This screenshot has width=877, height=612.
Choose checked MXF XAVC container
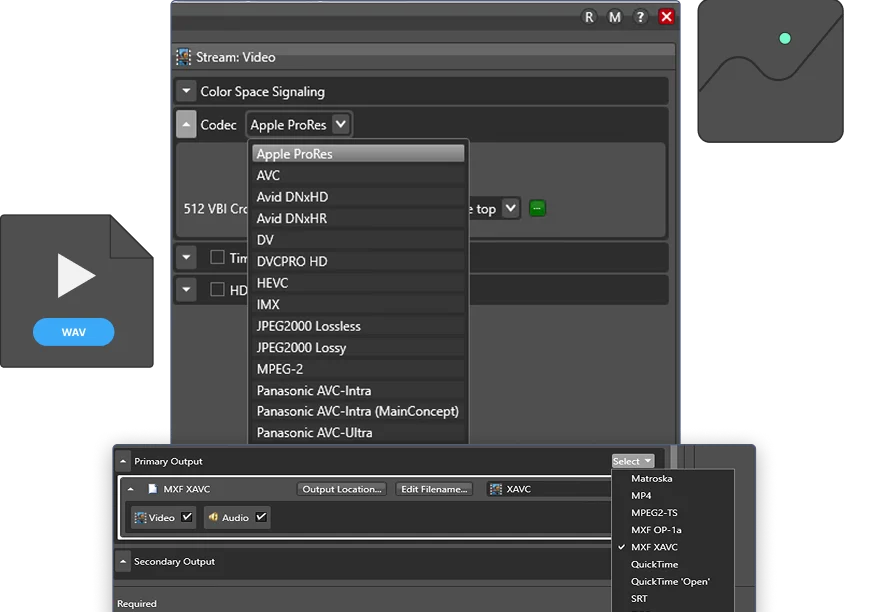pos(673,547)
